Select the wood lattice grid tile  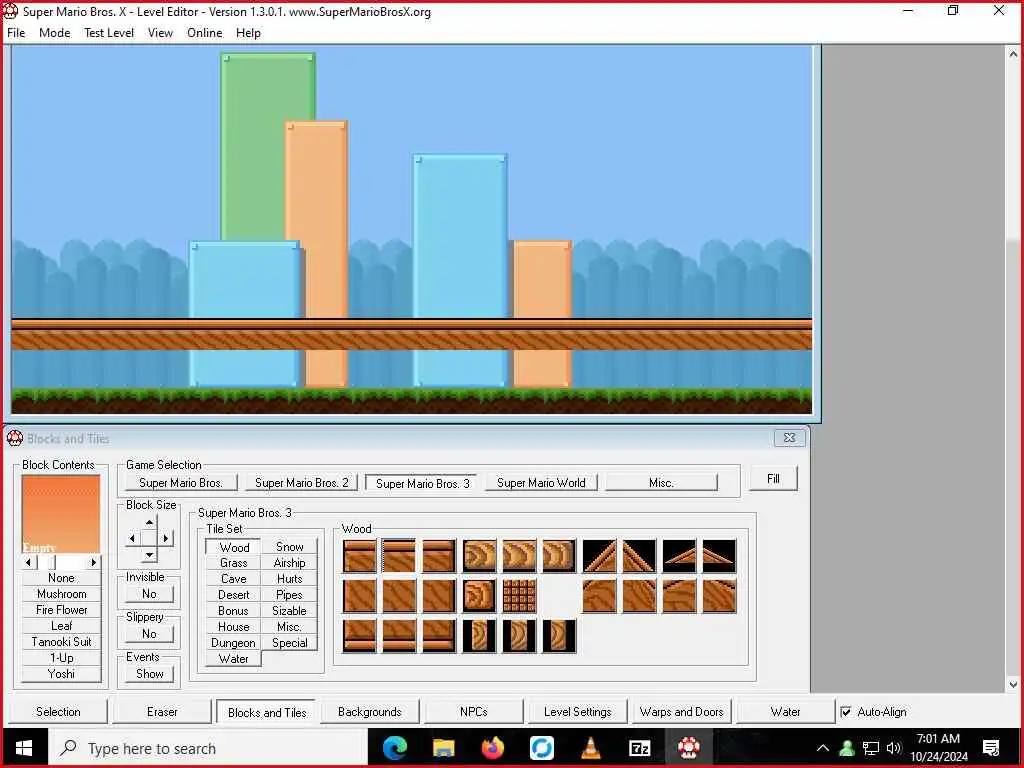(519, 596)
